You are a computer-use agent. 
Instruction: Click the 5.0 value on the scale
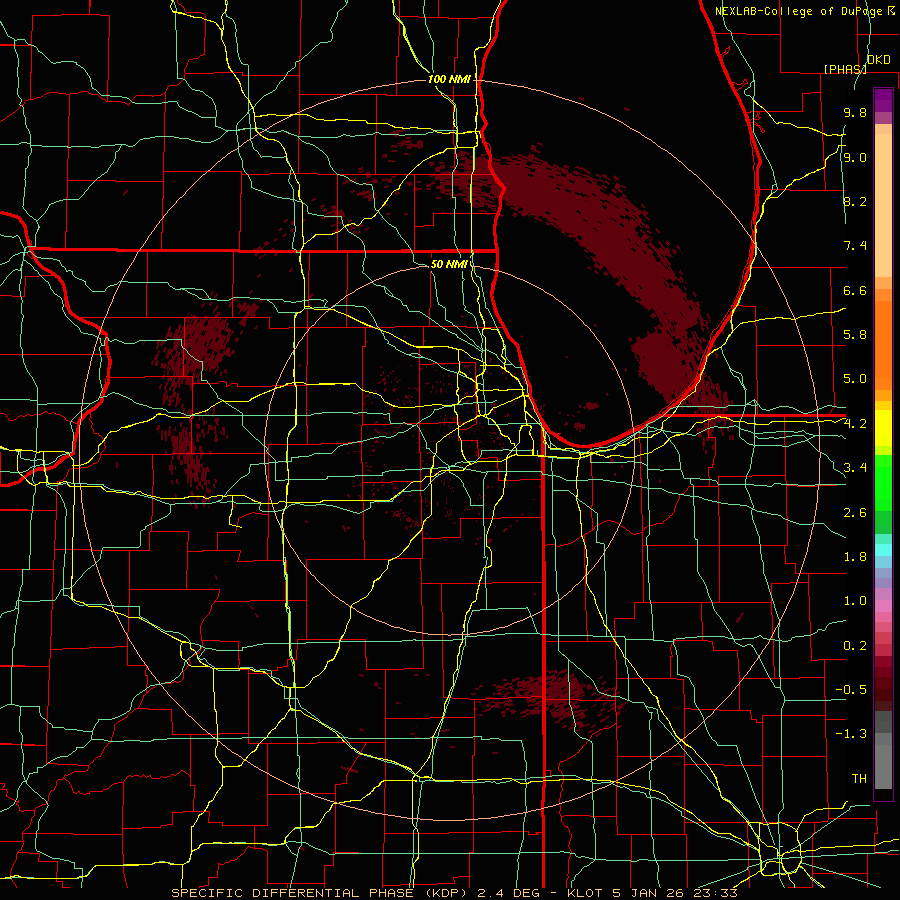click(855, 379)
